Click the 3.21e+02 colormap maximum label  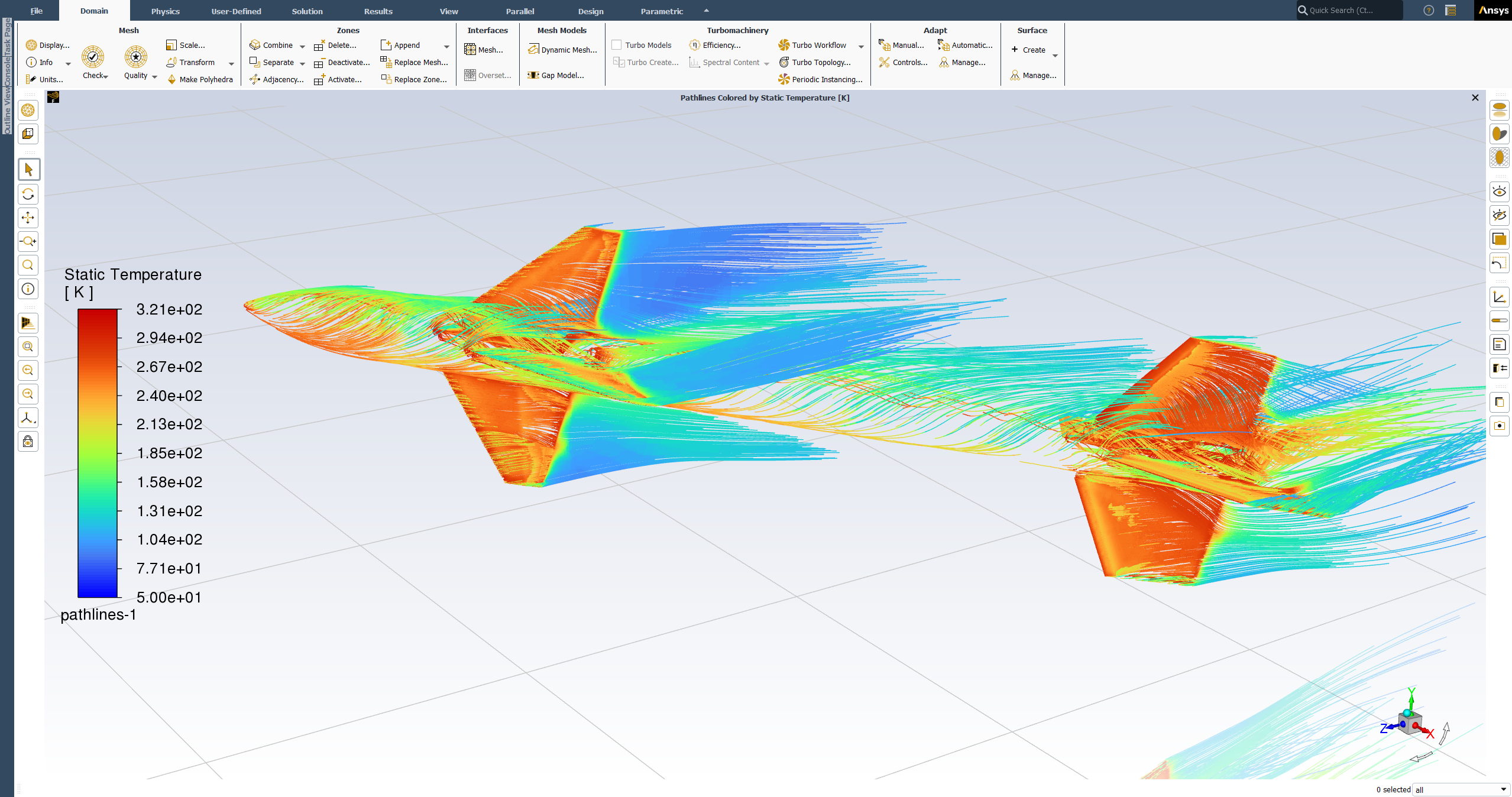click(x=169, y=309)
